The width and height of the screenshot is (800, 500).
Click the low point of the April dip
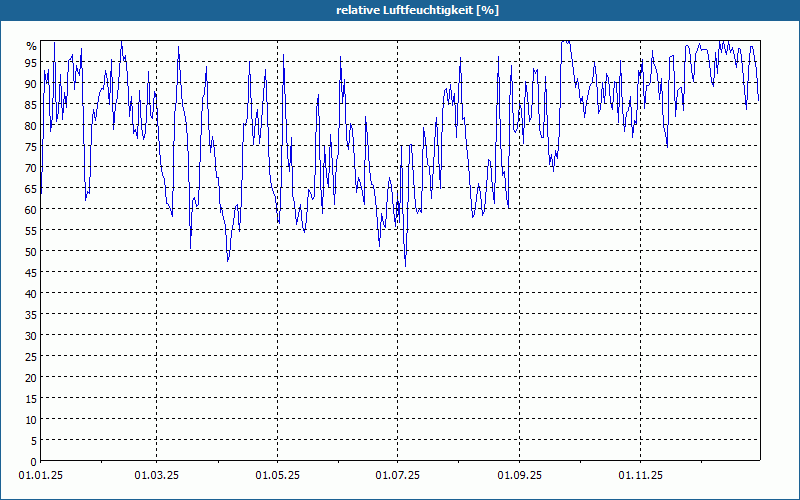[x=228, y=260]
